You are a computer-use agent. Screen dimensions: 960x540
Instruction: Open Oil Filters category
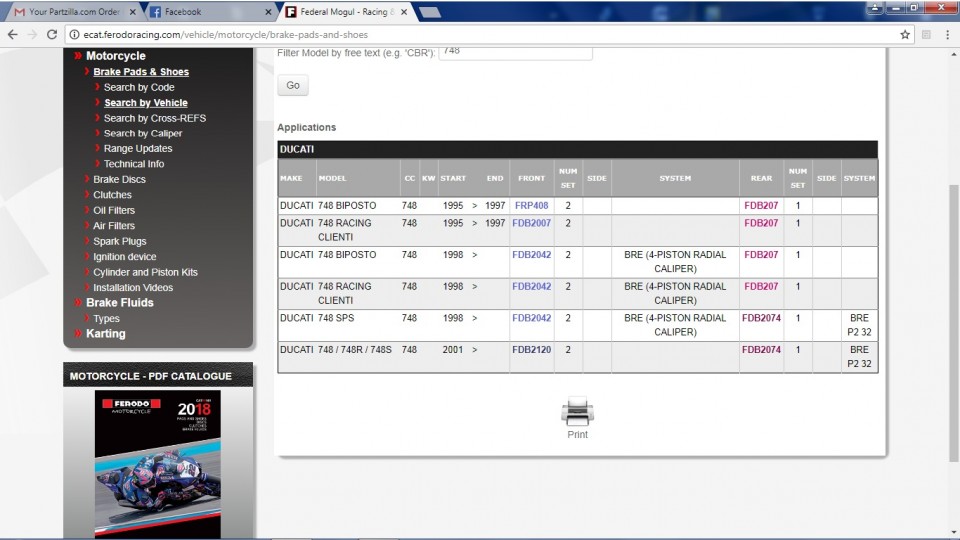click(114, 210)
